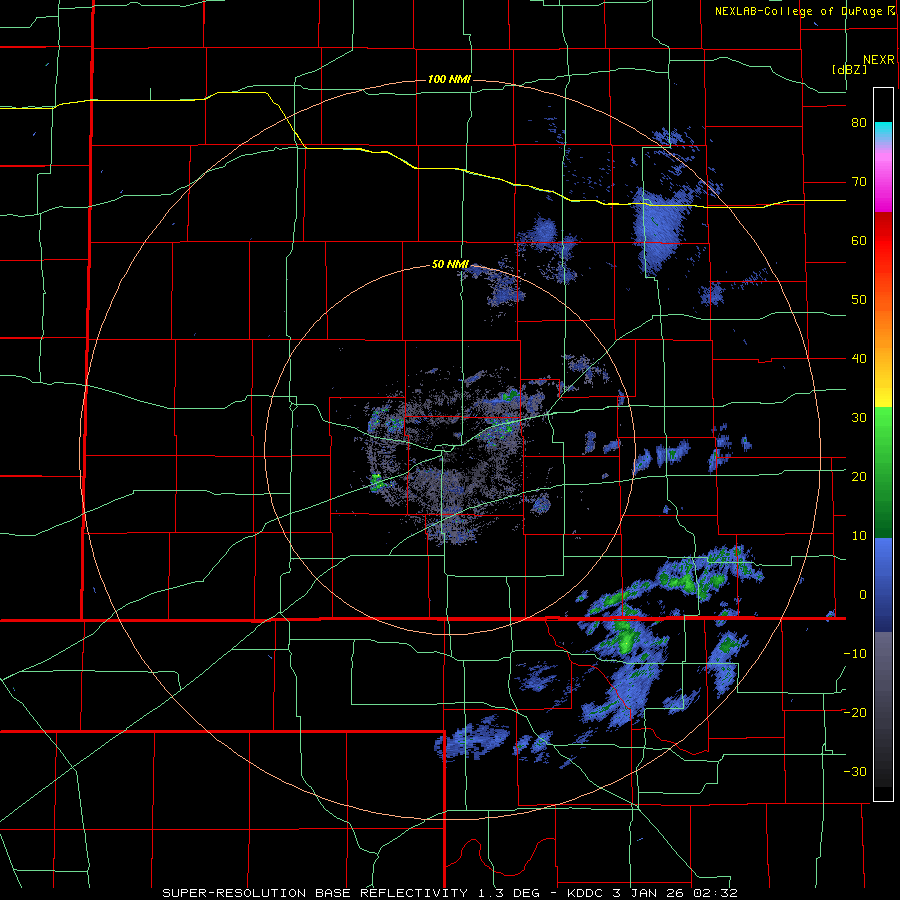The height and width of the screenshot is (900, 900).
Task: Click the 30 dBZ scale value
Action: point(859,418)
